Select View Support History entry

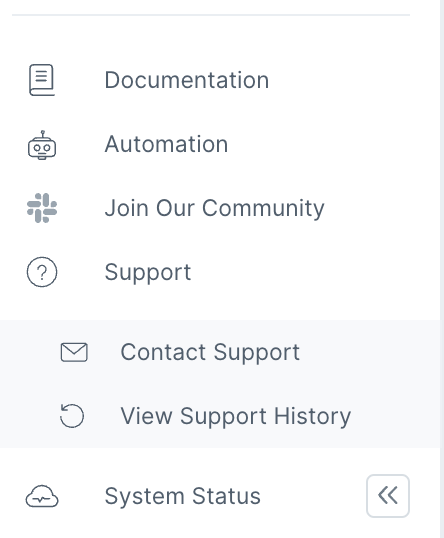236,416
